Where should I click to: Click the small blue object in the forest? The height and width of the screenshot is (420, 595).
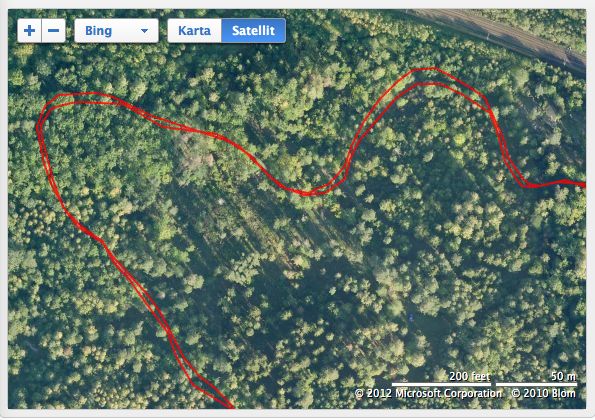[411, 318]
